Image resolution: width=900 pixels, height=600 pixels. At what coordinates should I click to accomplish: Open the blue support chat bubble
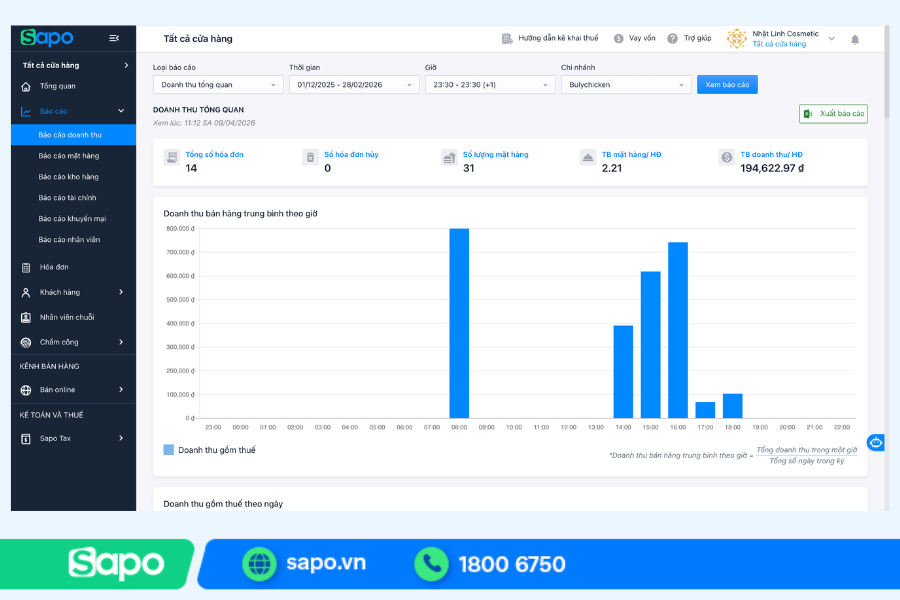click(x=876, y=442)
